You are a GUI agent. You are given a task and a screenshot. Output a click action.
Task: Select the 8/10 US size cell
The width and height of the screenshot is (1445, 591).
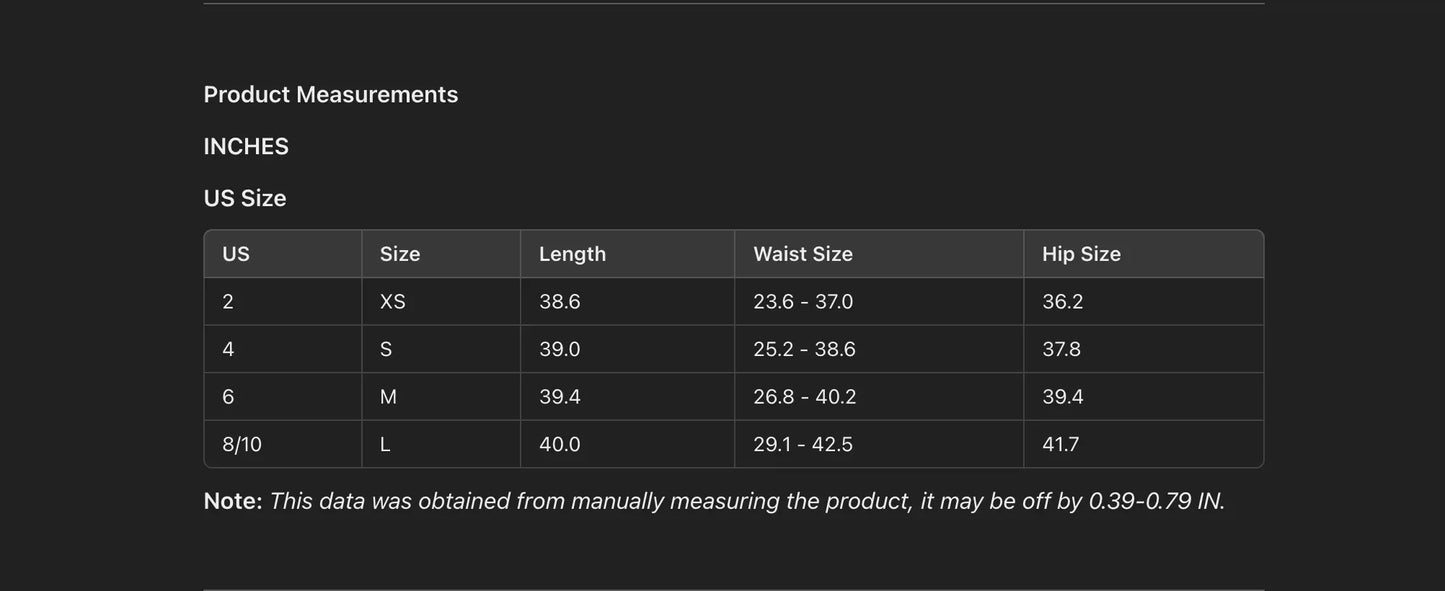[242, 445]
